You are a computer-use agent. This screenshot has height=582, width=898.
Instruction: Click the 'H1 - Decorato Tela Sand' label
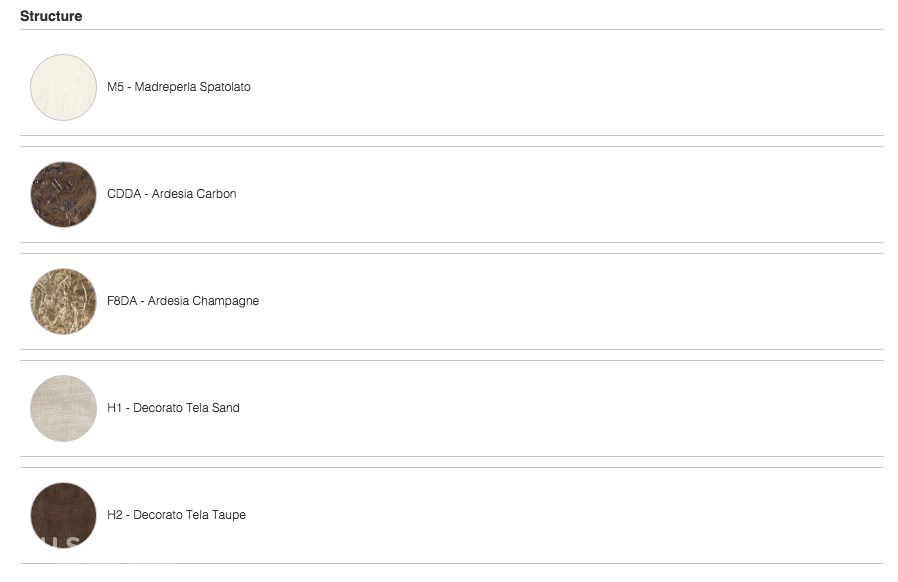[x=173, y=408]
